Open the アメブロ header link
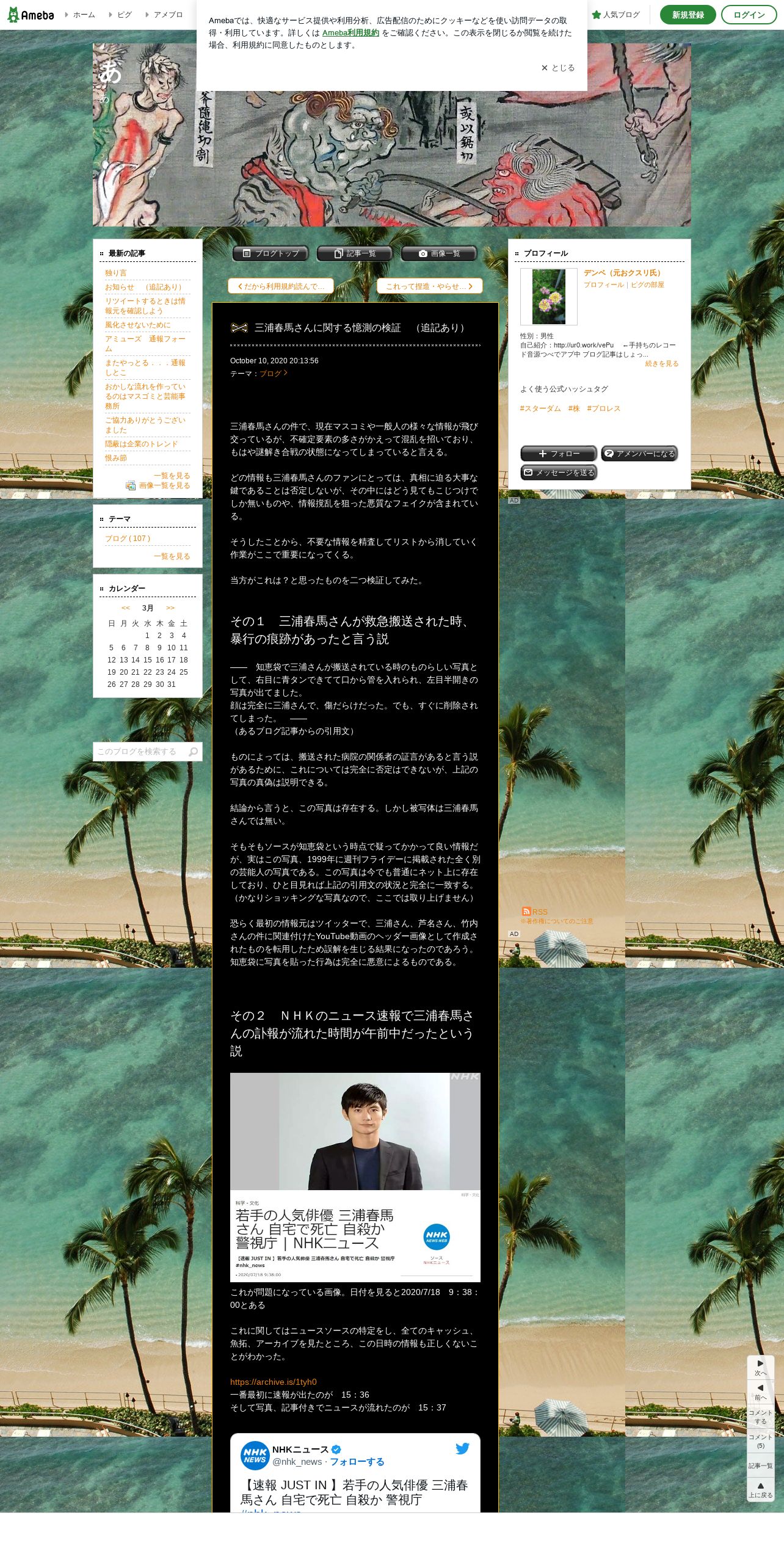The height and width of the screenshot is (1568, 784). [168, 15]
